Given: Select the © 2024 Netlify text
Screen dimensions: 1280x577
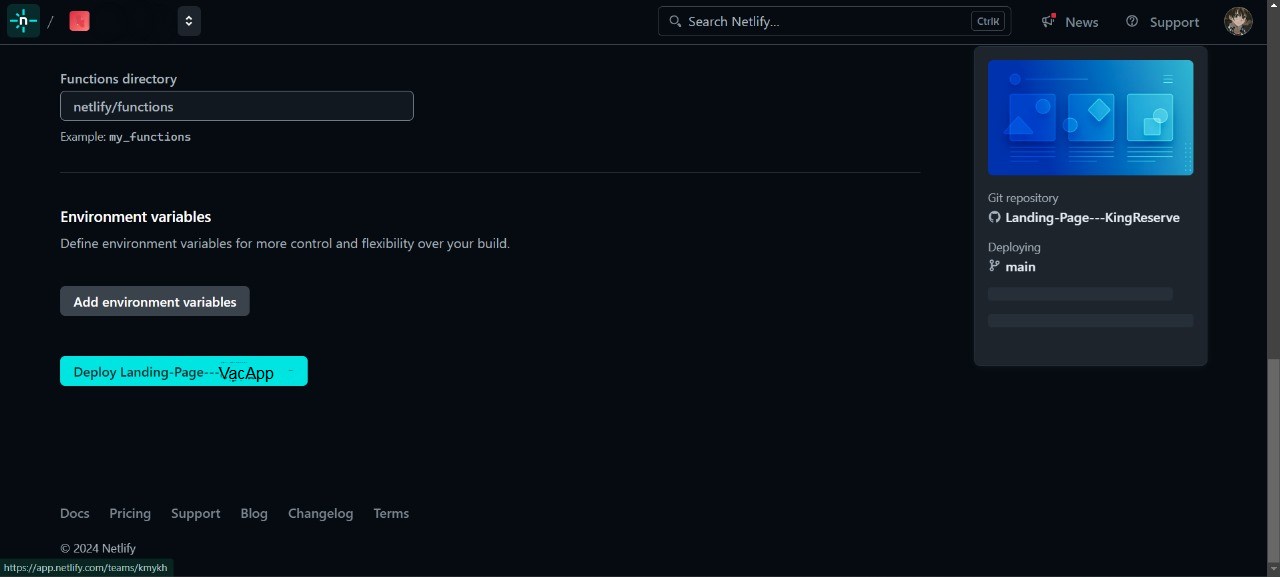Looking at the screenshot, I should pos(98,548).
